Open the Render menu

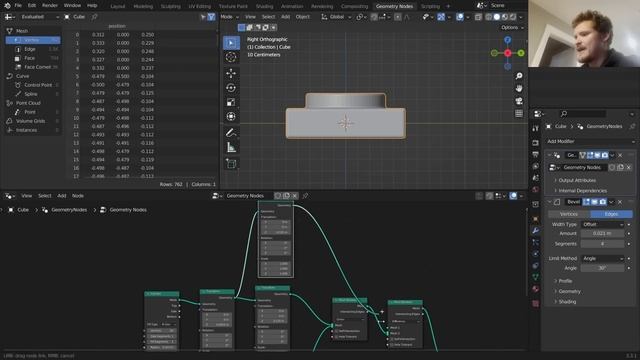pos(50,6)
